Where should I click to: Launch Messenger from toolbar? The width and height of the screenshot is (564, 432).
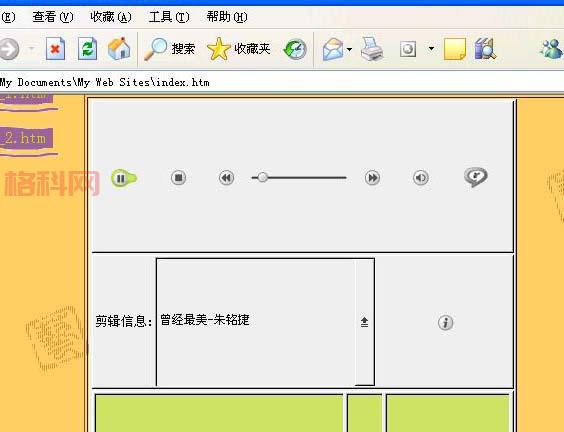(551, 49)
